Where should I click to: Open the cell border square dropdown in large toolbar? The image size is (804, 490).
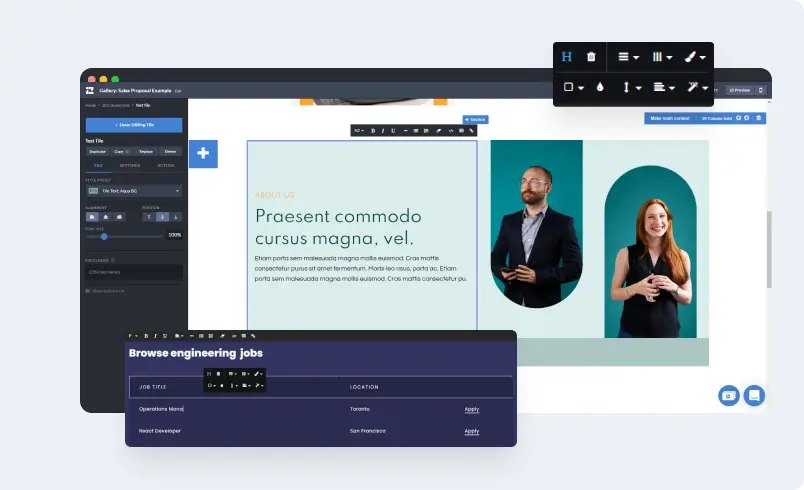coord(573,87)
